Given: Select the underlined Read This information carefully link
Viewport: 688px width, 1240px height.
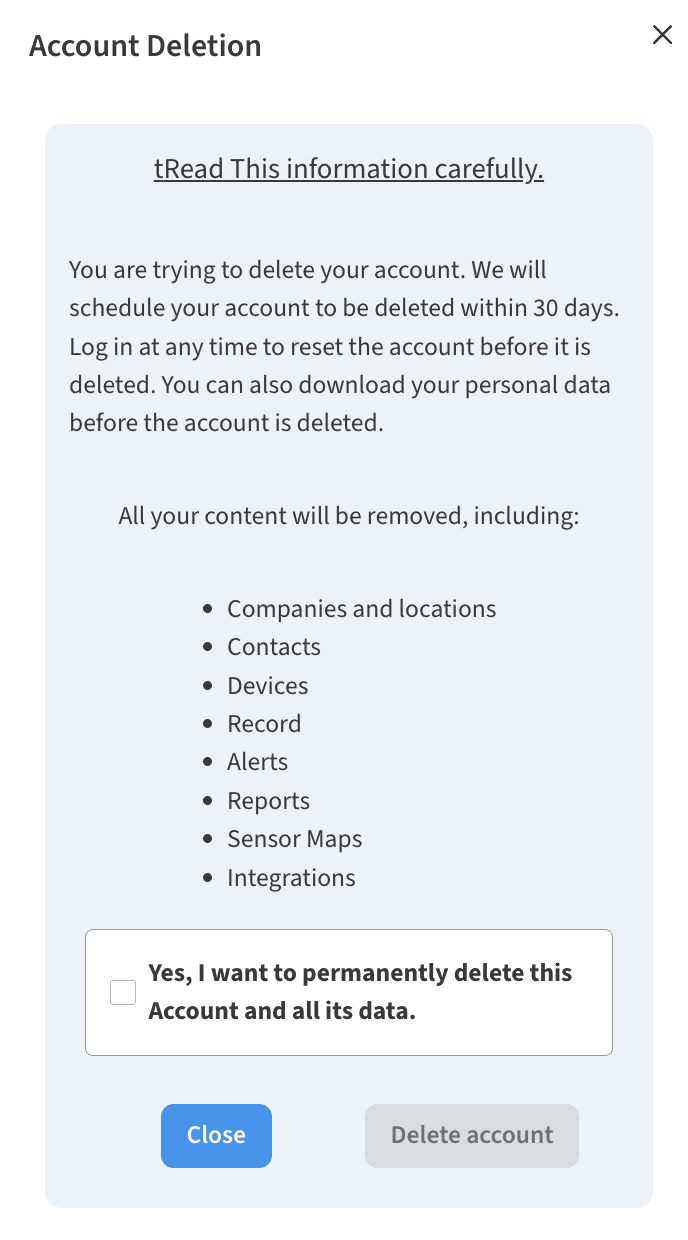Looking at the screenshot, I should coord(348,169).
